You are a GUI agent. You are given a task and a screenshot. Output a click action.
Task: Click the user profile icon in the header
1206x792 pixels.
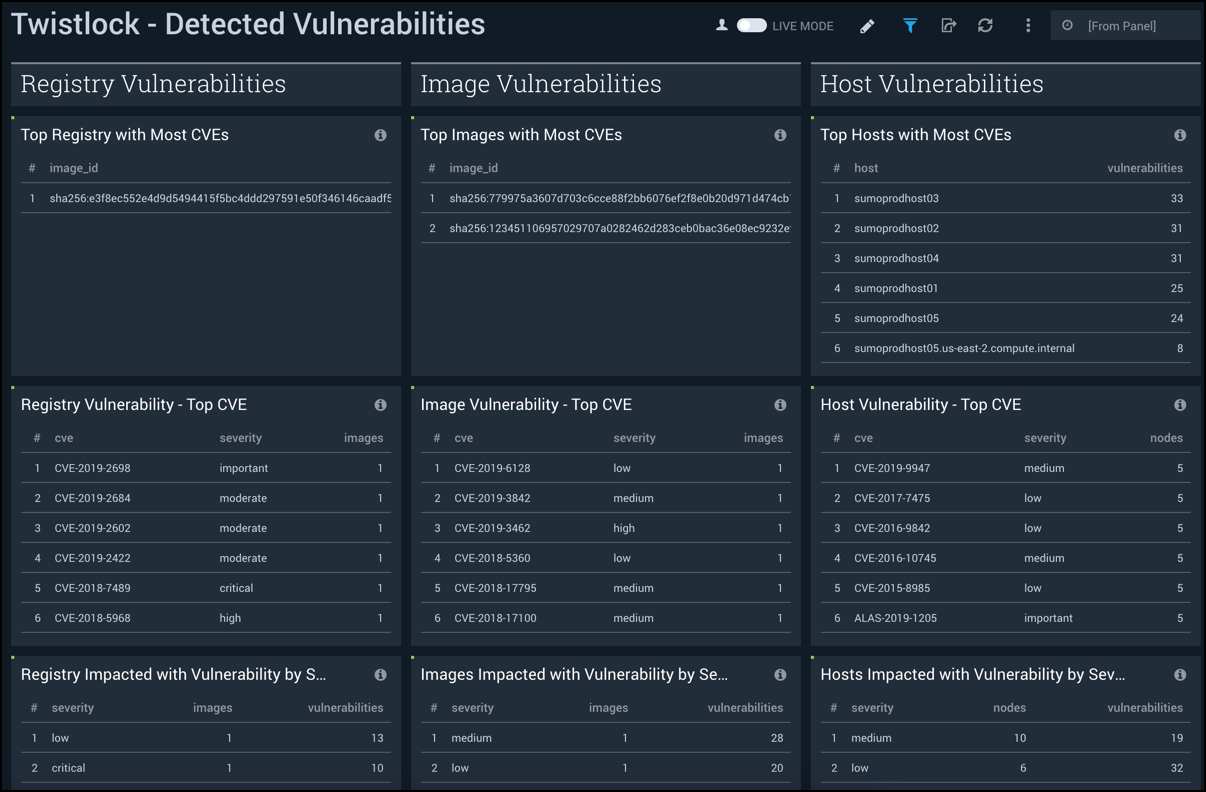722,25
